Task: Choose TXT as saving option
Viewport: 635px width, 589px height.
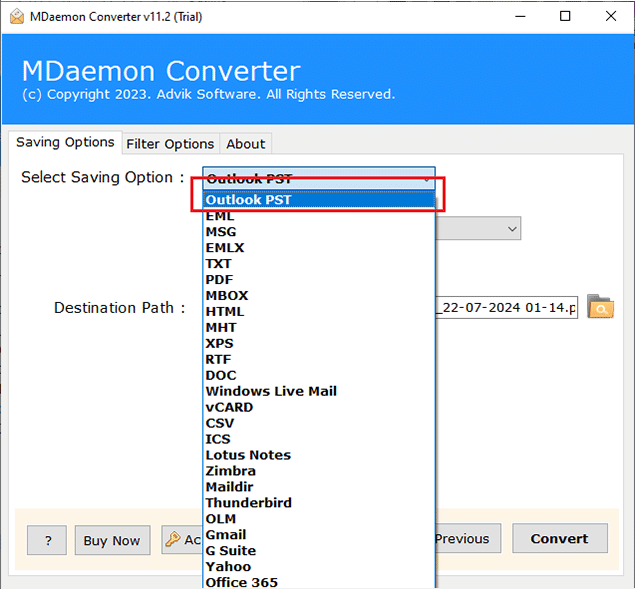Action: [x=319, y=264]
